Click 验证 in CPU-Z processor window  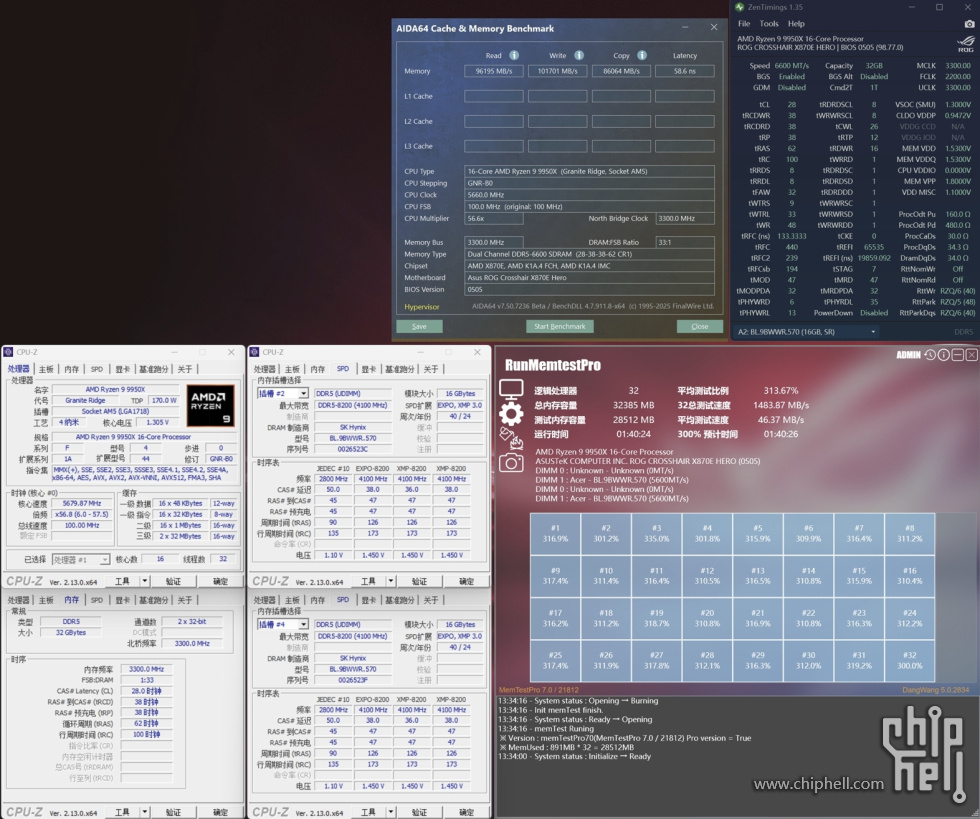click(173, 581)
